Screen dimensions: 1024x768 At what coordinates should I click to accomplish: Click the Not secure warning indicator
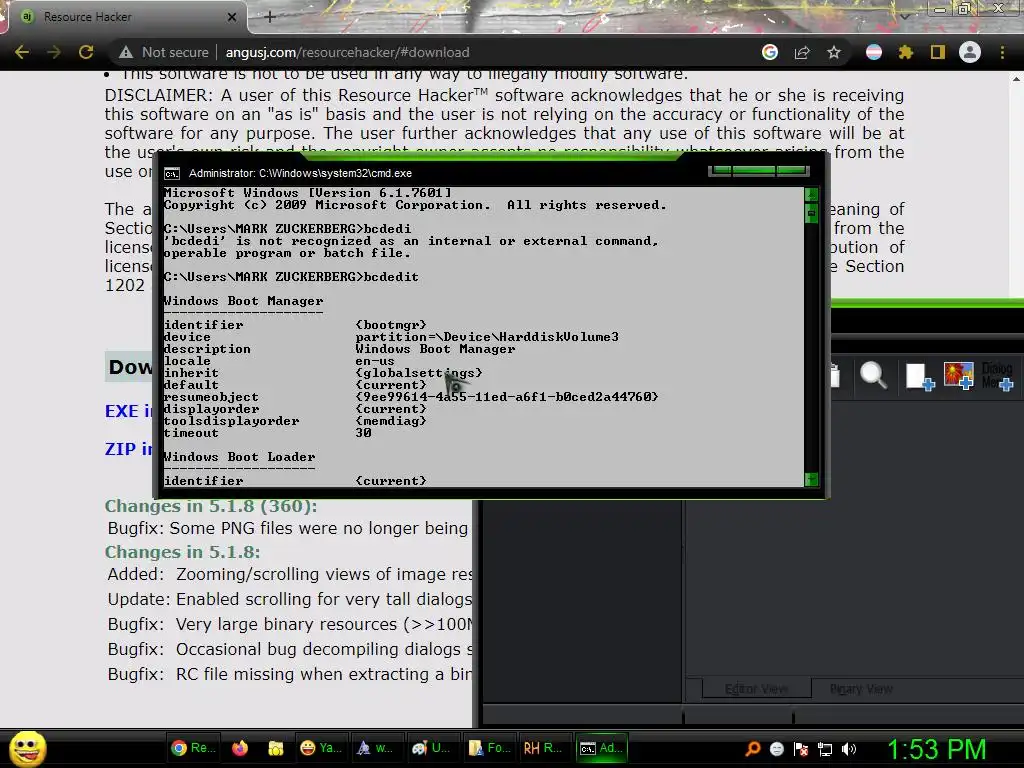tap(164, 52)
